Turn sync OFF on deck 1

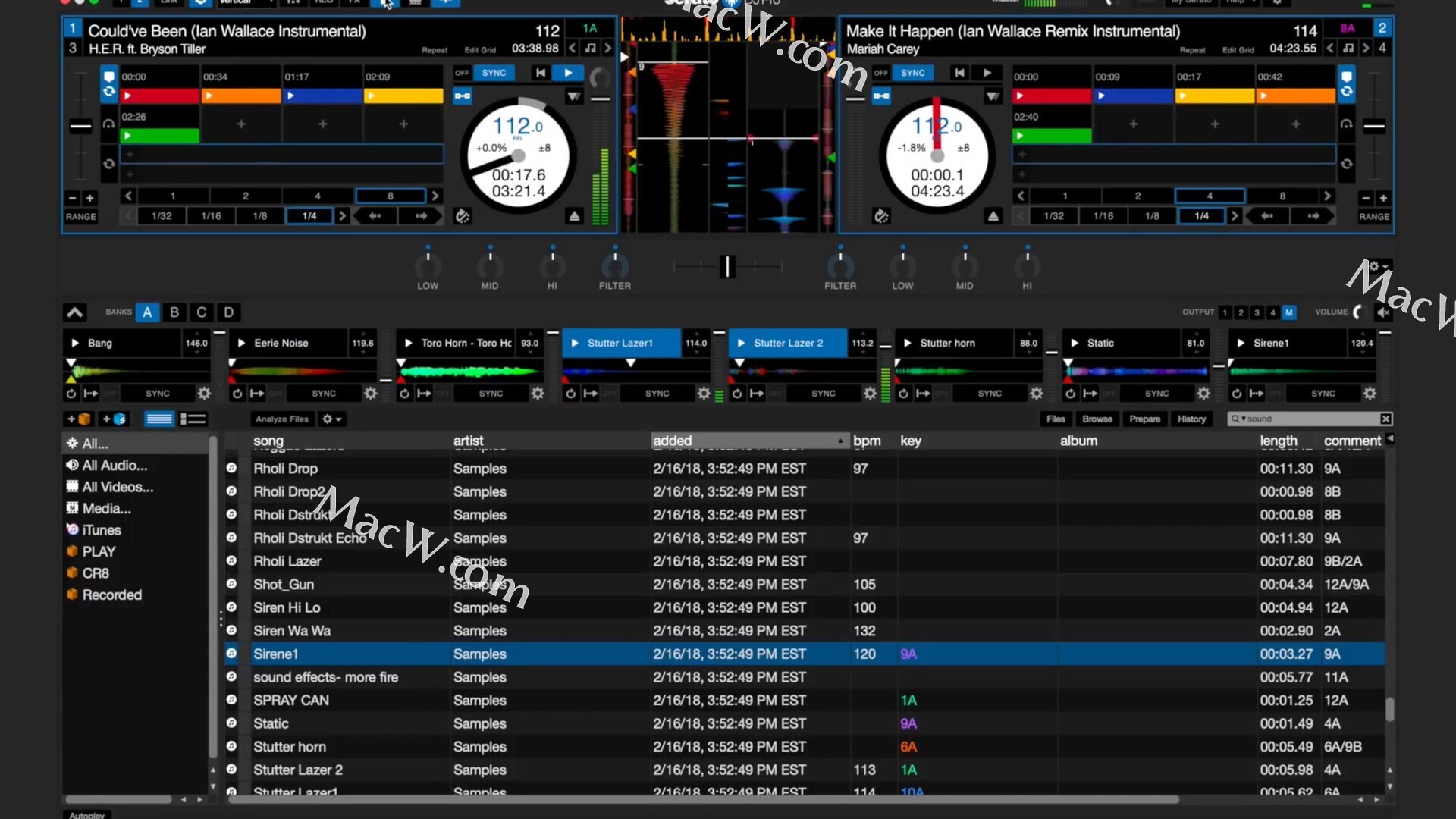coord(462,73)
